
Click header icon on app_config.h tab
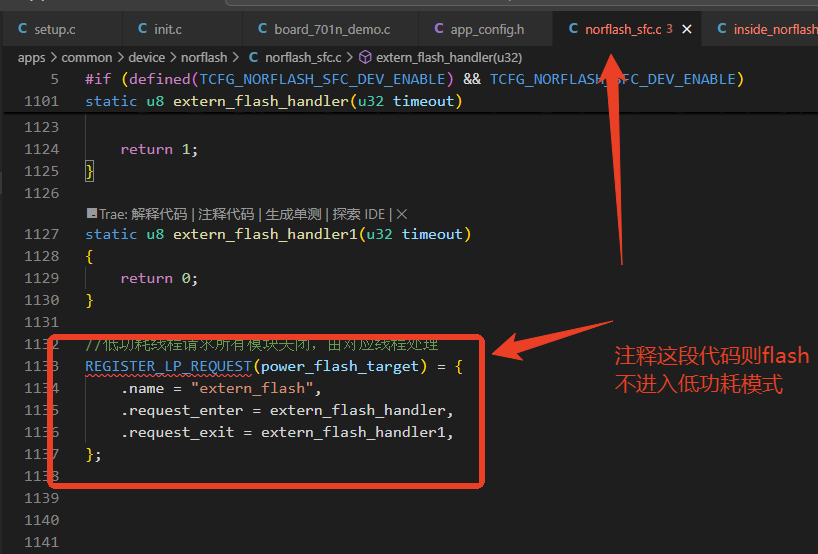pyautogui.click(x=439, y=29)
